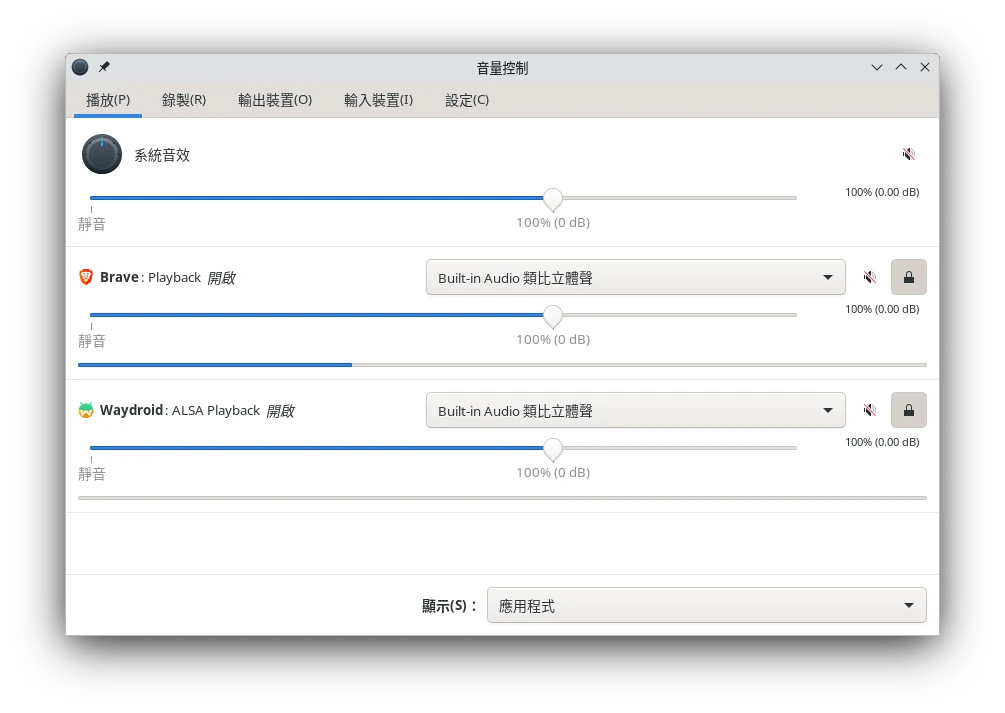Image resolution: width=1005 pixels, height=713 pixels.
Task: Open the window menu icon in title bar
Action: pos(80,67)
